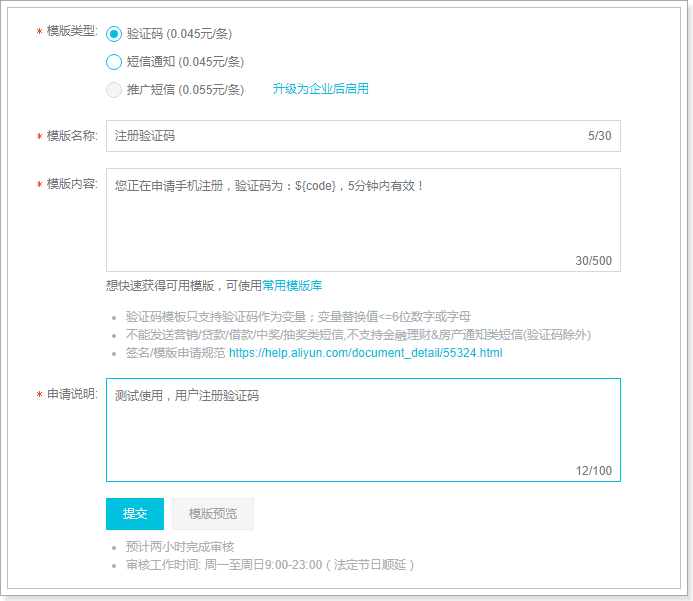Select the 验证码 radio button

[114, 34]
